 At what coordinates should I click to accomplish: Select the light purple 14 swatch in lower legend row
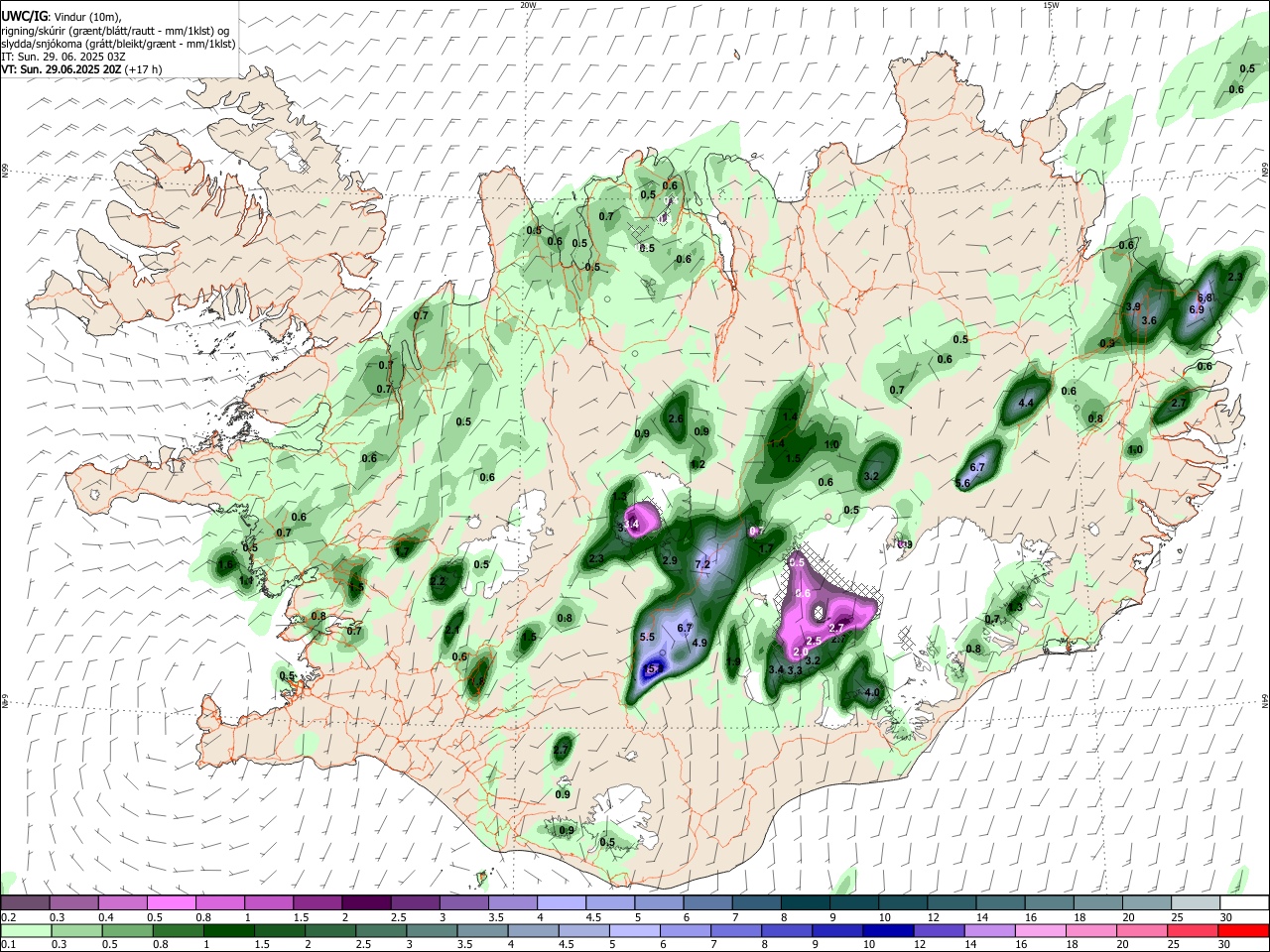(x=989, y=930)
